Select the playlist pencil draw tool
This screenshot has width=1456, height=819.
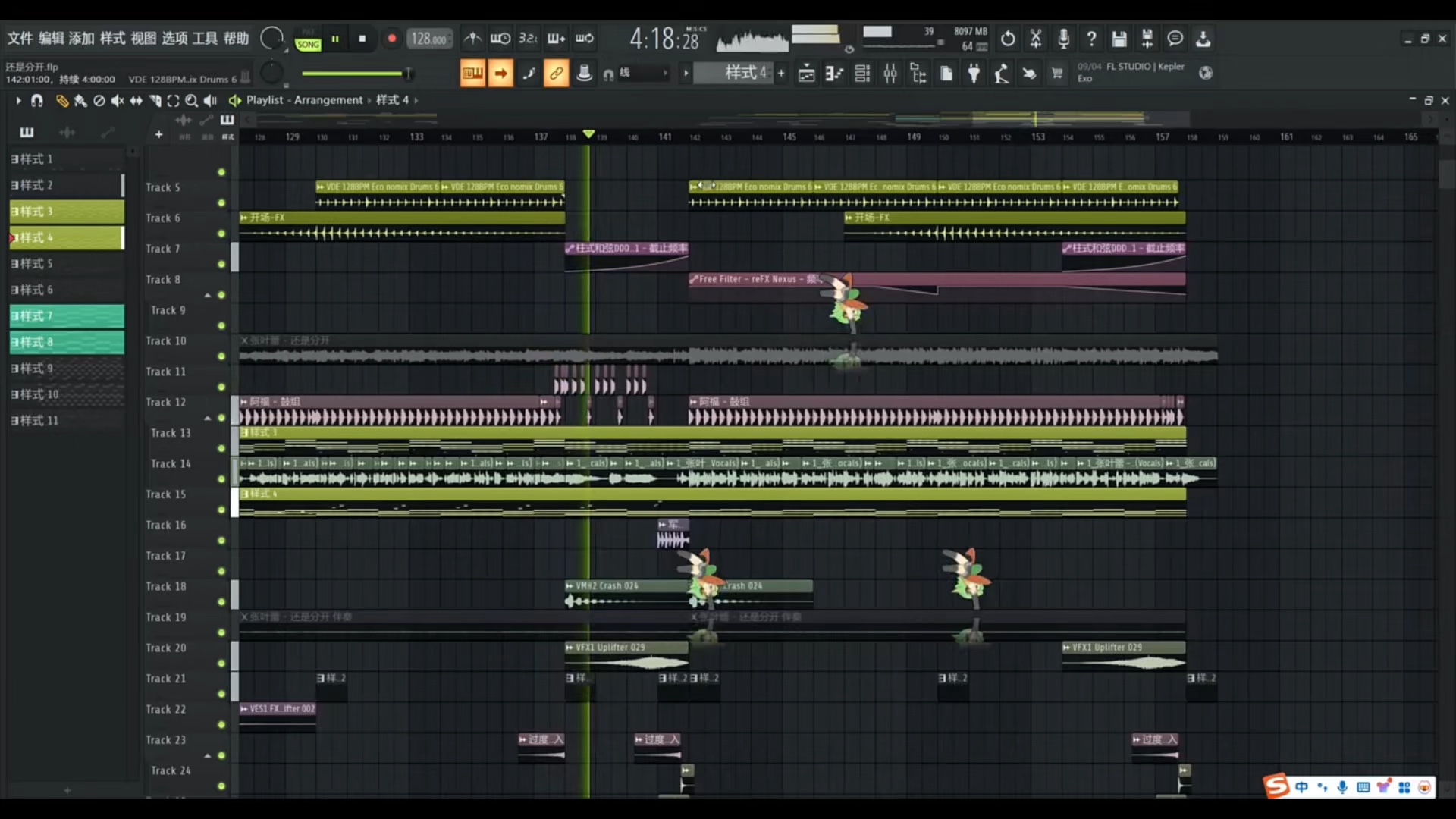tap(62, 100)
